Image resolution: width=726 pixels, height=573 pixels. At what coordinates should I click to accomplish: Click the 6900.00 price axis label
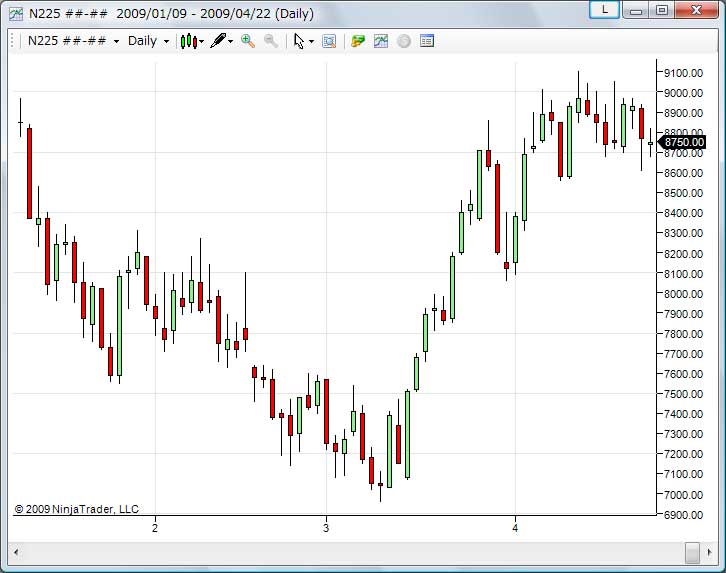(x=683, y=515)
